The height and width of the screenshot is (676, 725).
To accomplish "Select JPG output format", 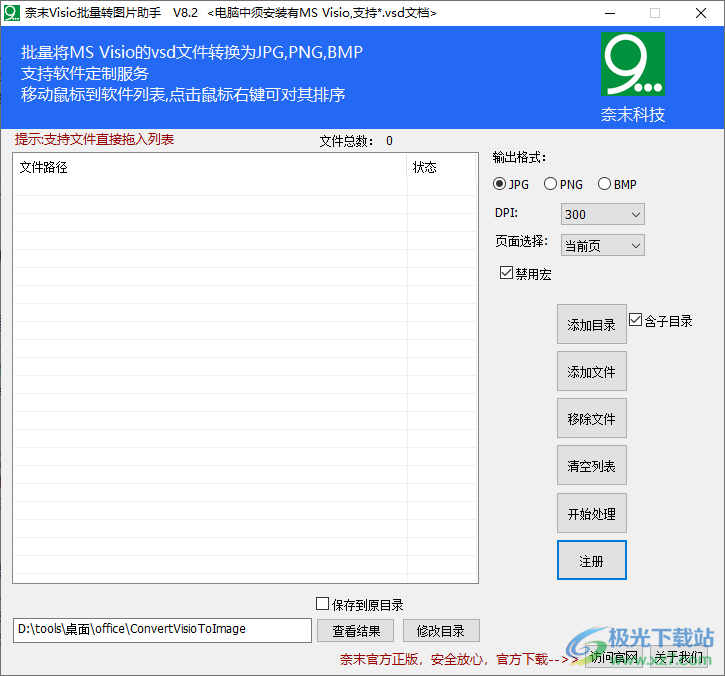I will click(x=510, y=184).
